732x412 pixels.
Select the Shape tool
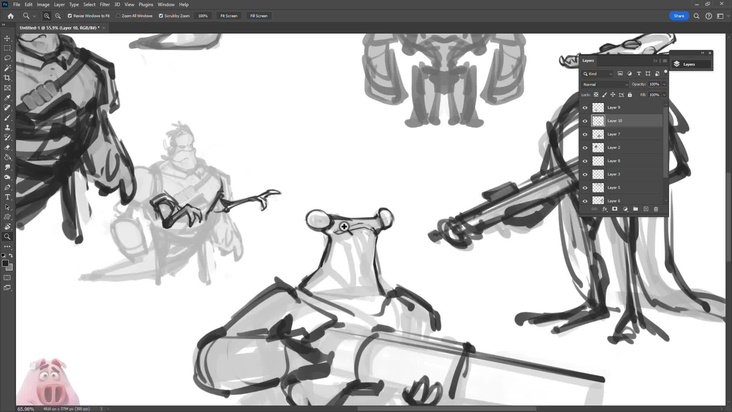(7, 216)
